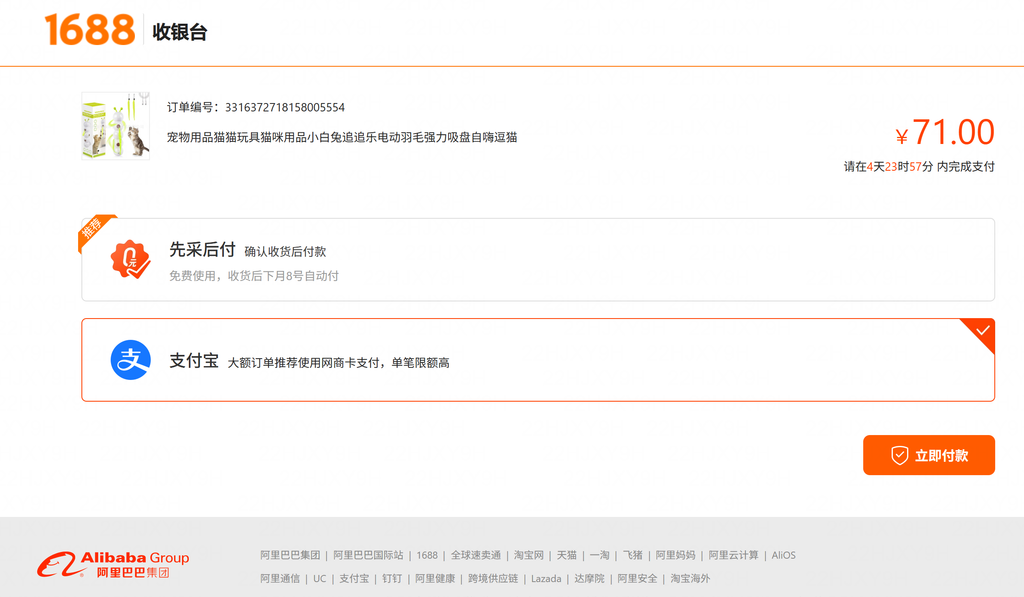
Task: Click the order number 3316372718158005554
Action: (x=285, y=107)
